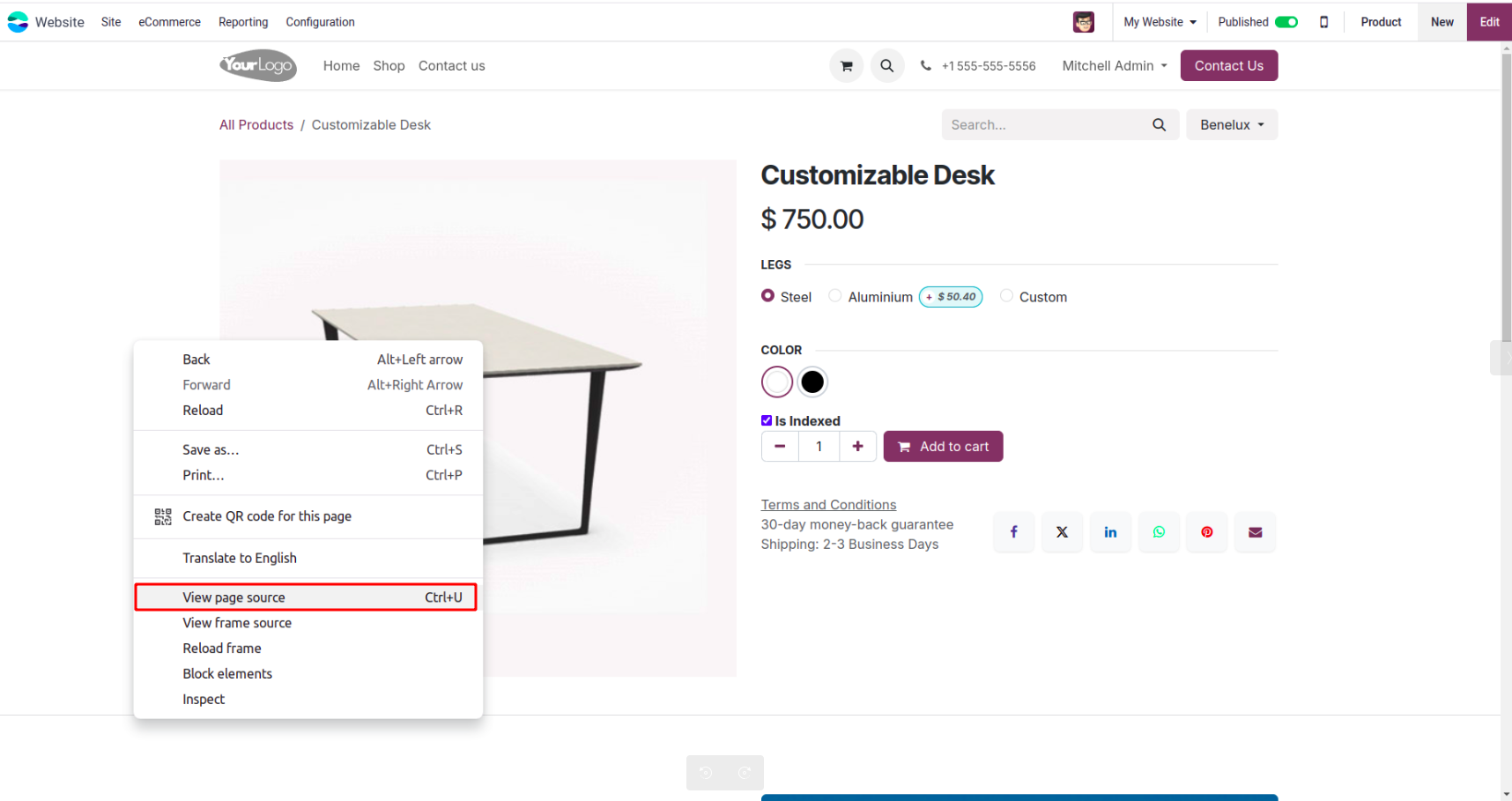Open the My Website dropdown
This screenshot has height=801, width=1512.
pos(1160,22)
